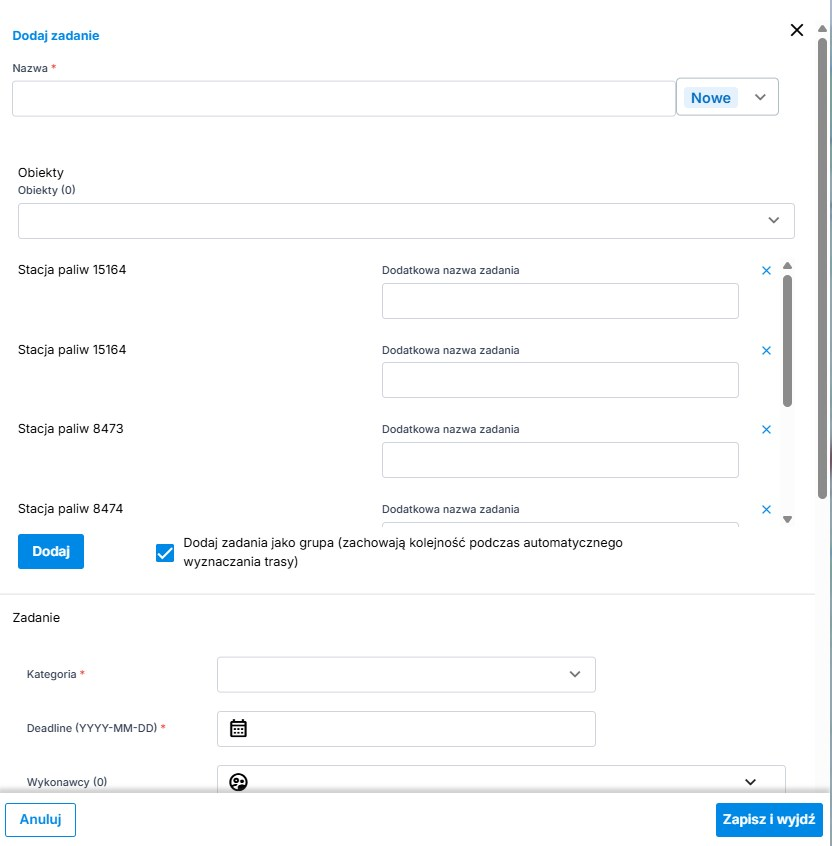Click the objects list scrollbar thumb

click(787, 340)
